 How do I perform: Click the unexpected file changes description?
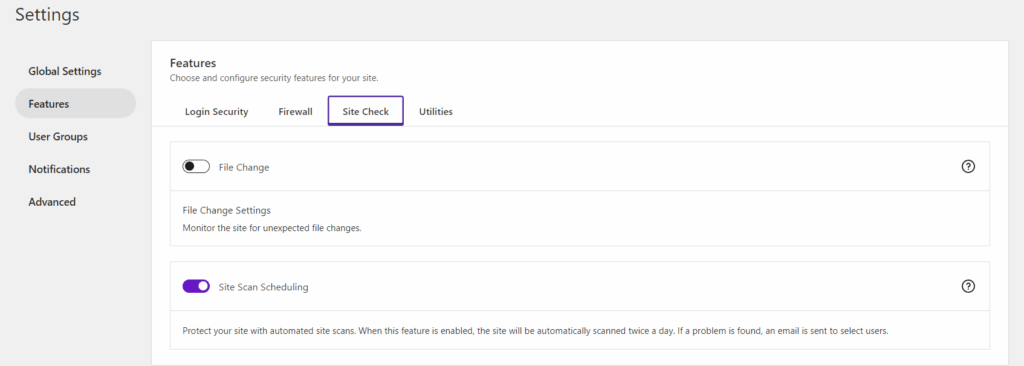tap(272, 229)
